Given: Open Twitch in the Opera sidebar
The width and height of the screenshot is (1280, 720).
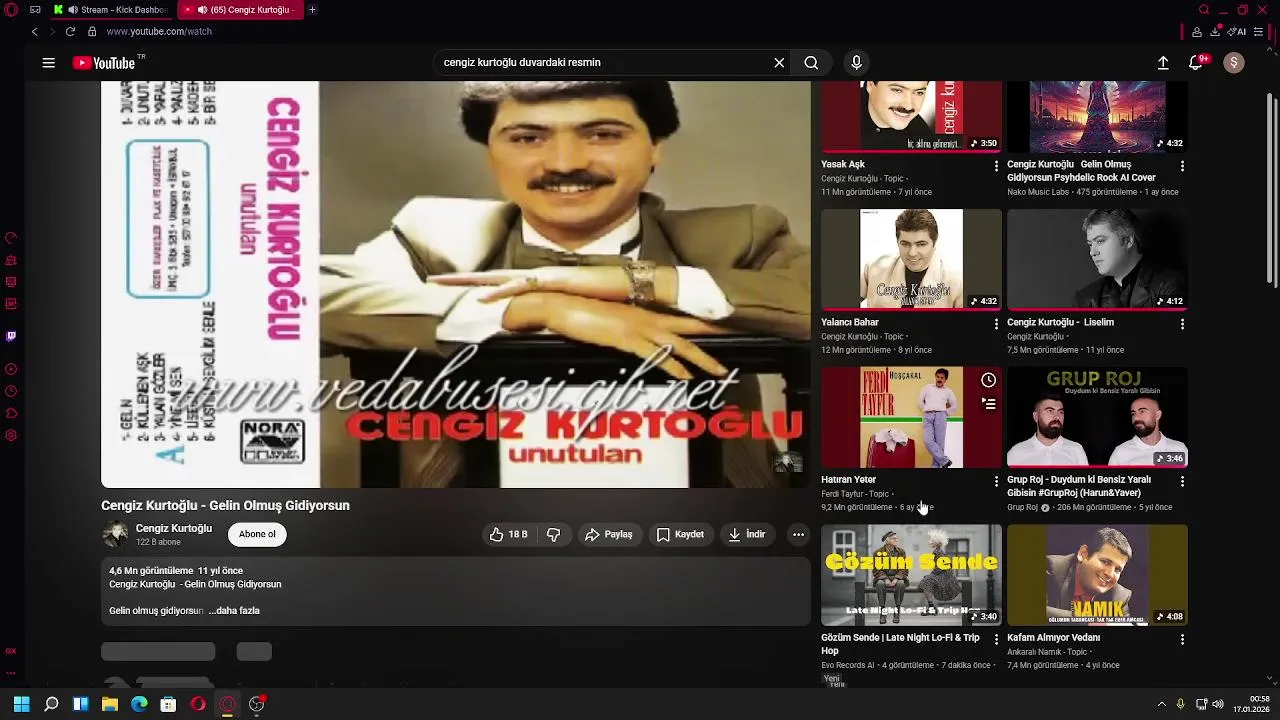Looking at the screenshot, I should point(11,337).
